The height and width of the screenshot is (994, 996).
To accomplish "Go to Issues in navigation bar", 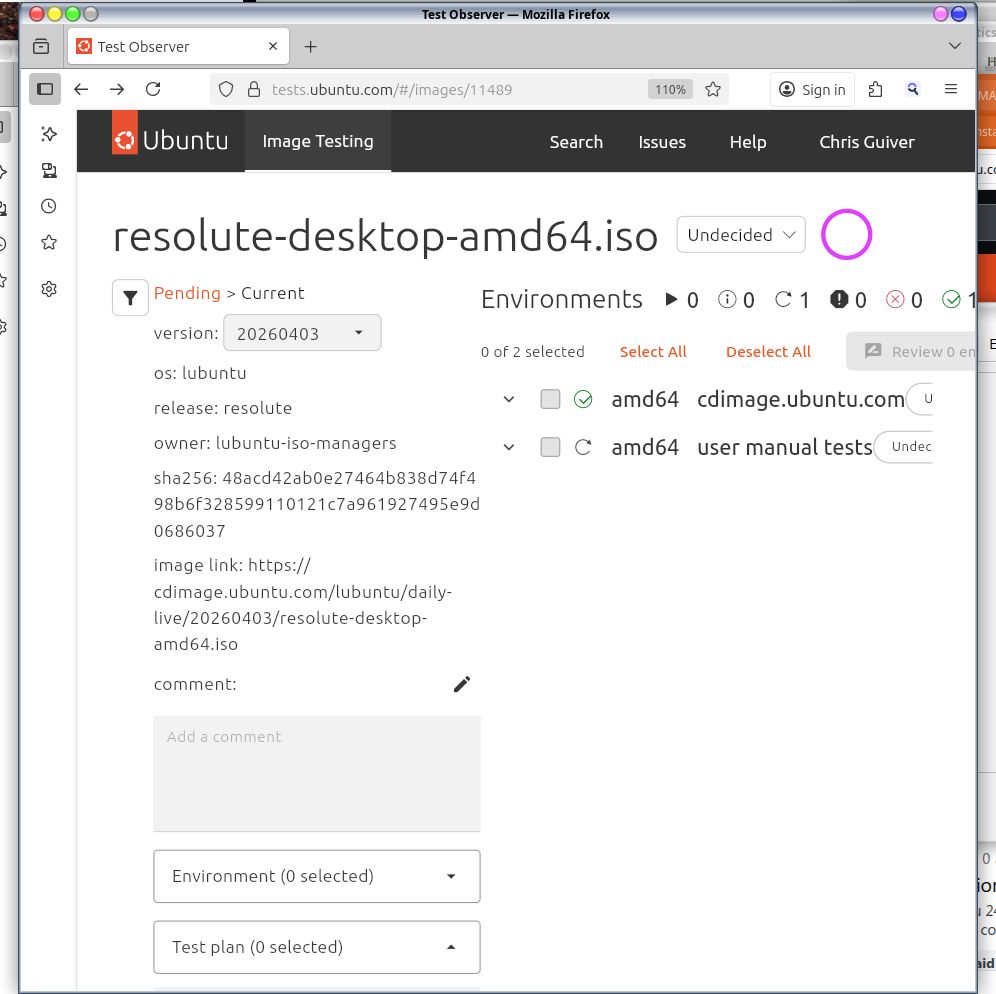I will pyautogui.click(x=662, y=142).
